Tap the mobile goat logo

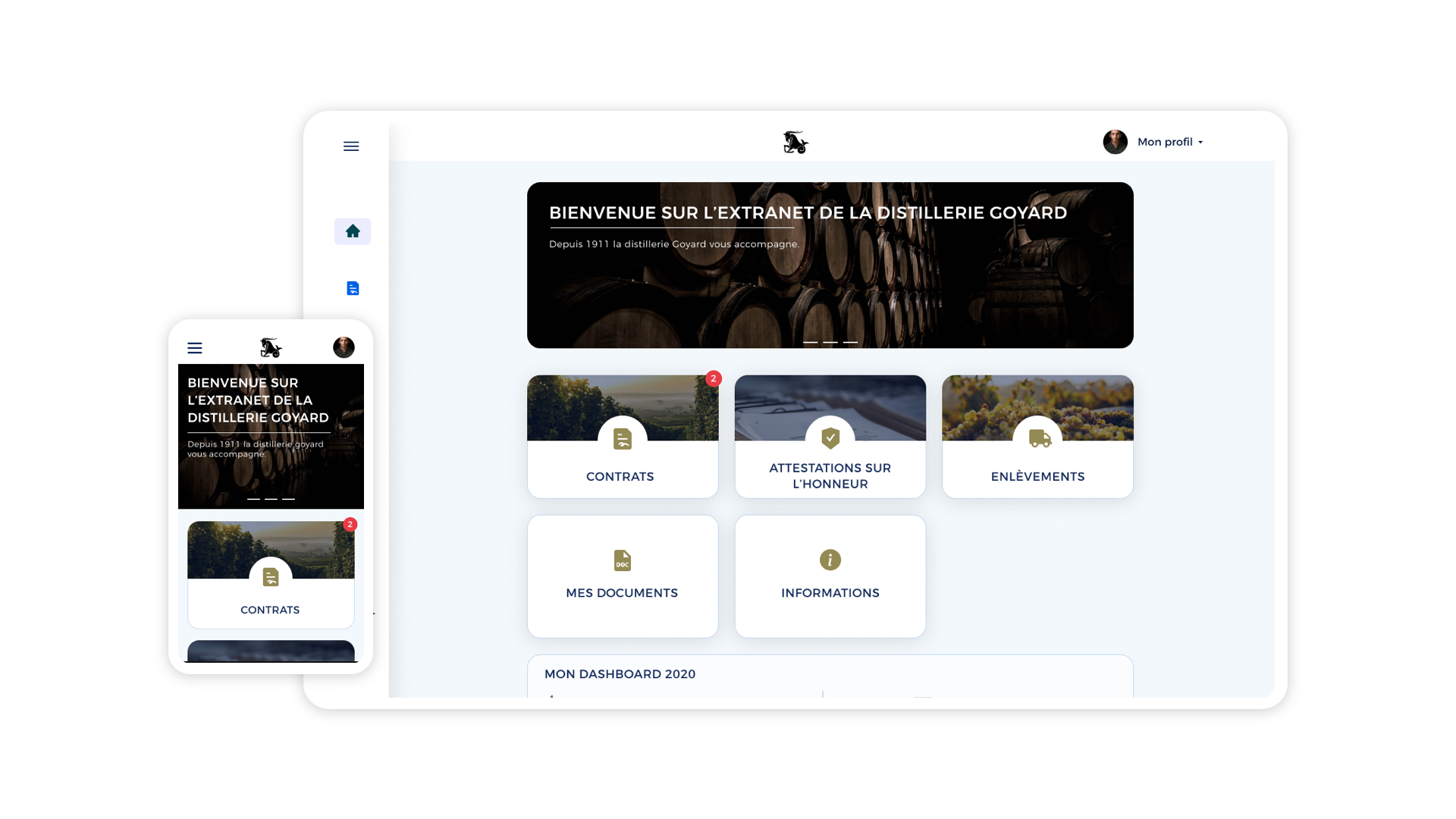[271, 347]
